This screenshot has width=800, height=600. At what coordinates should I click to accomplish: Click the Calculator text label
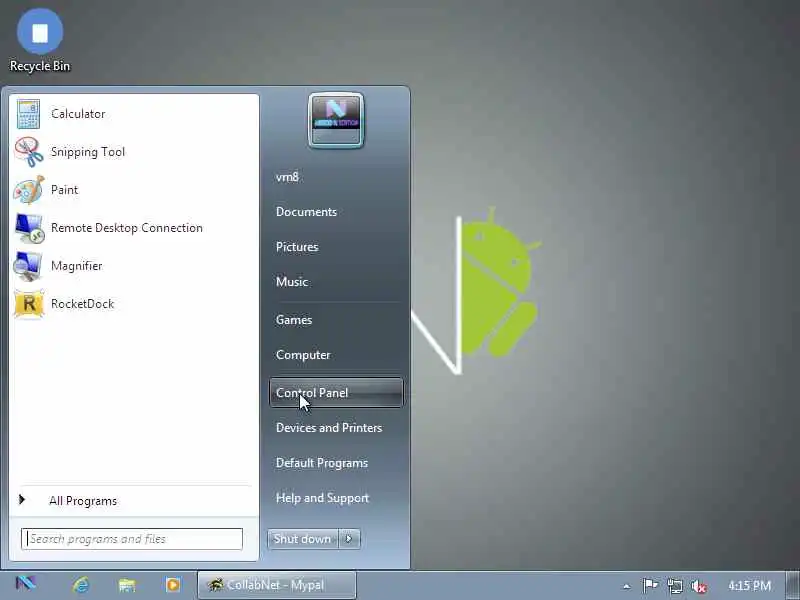tap(78, 114)
